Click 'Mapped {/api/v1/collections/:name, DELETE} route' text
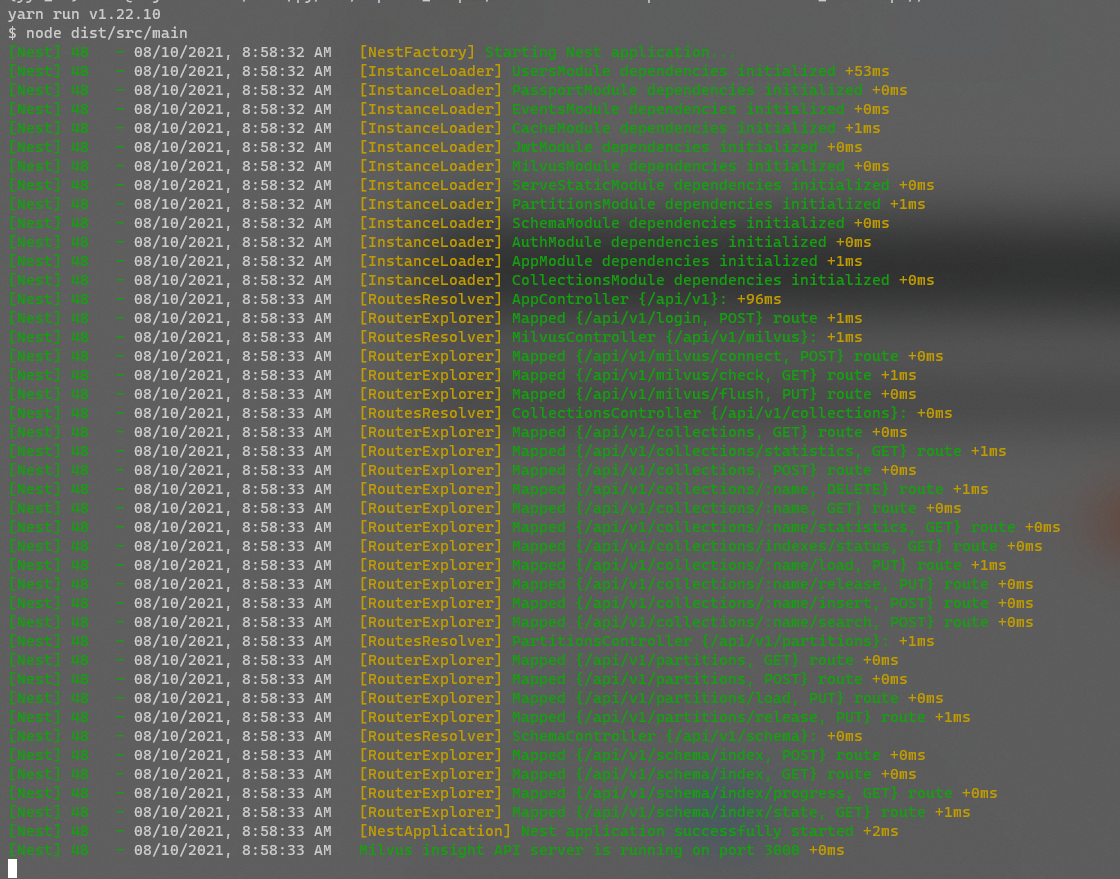This screenshot has height=879, width=1120. pos(727,489)
